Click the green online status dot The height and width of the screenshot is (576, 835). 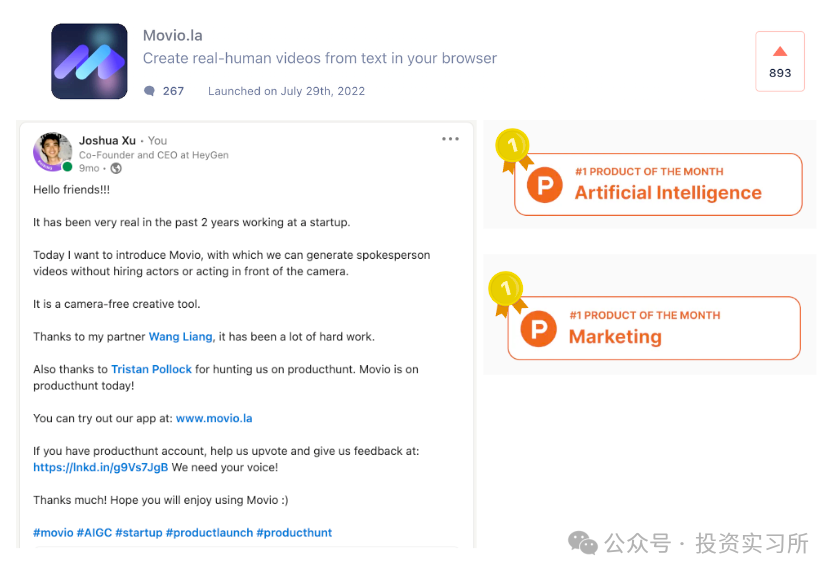coord(68,167)
